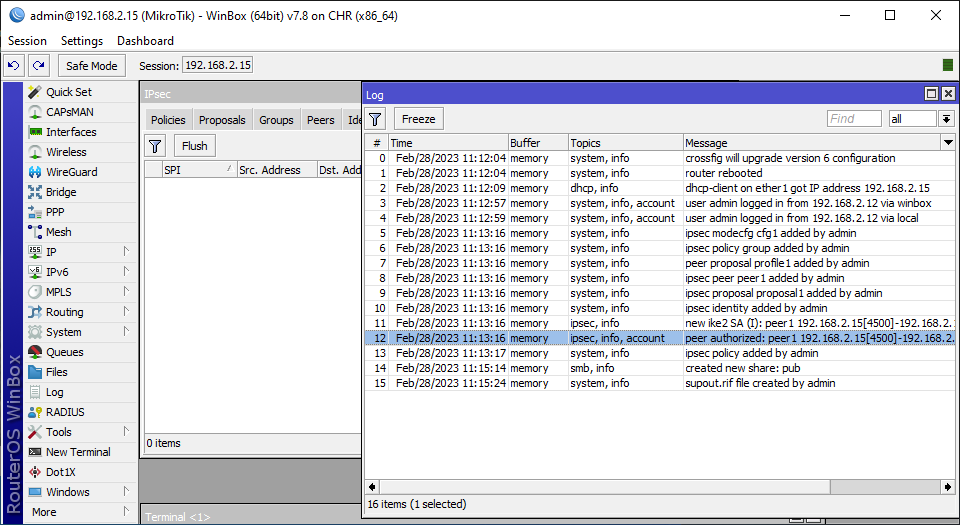Open the Log column selector dropdown arrow
The height and width of the screenshot is (525, 960).
click(948, 143)
